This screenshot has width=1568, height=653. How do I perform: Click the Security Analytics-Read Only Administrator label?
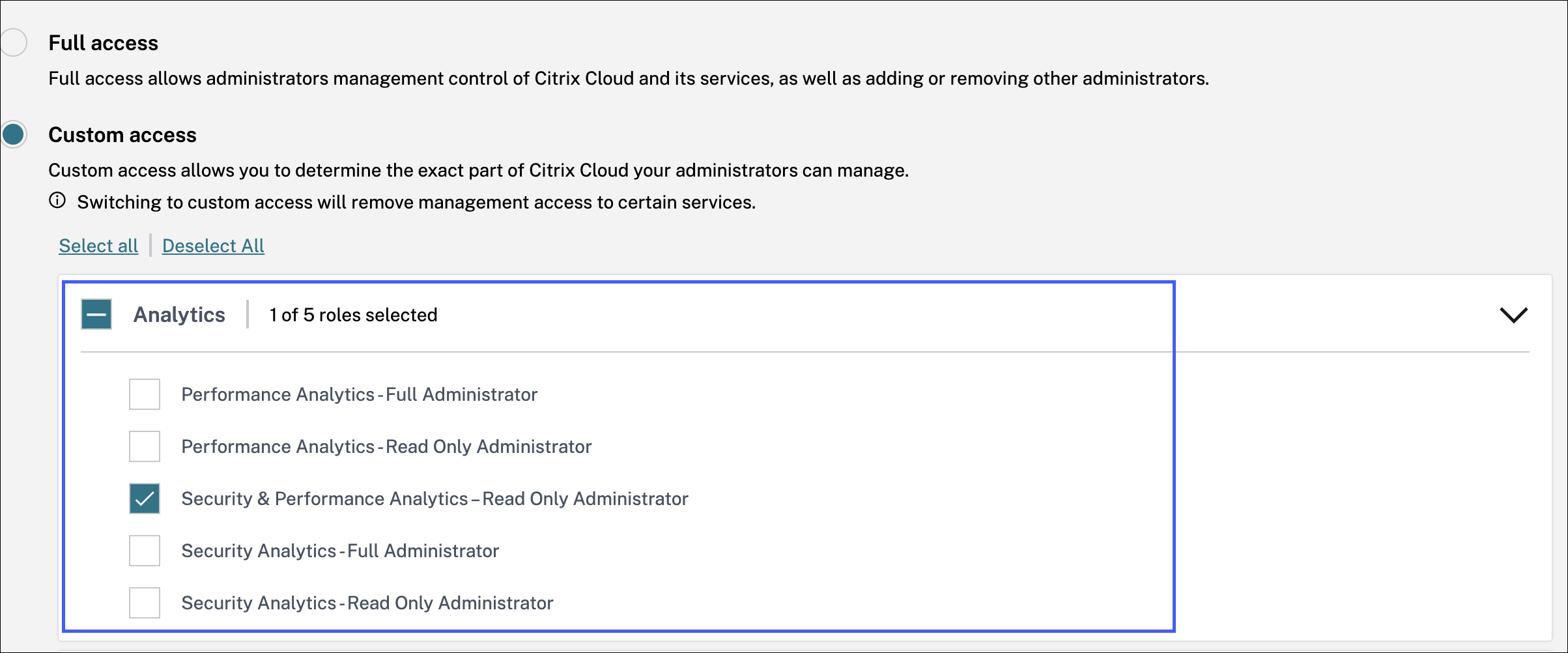pyautogui.click(x=367, y=603)
